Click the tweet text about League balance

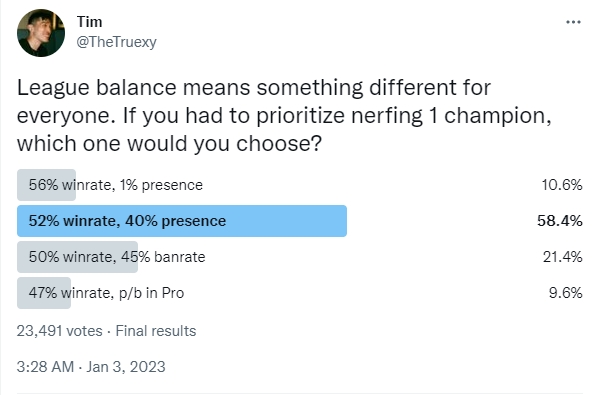point(284,115)
